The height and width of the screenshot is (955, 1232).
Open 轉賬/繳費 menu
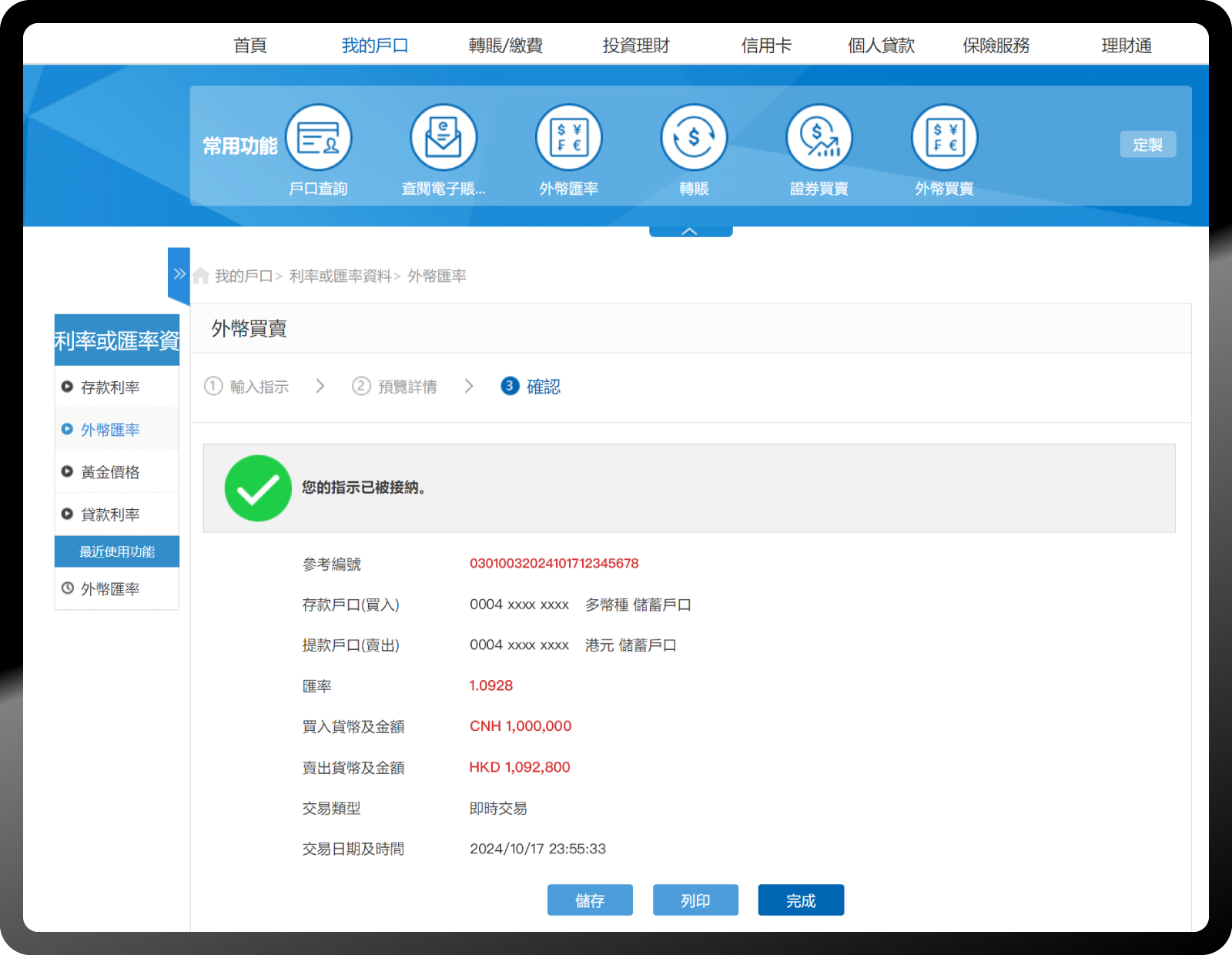(x=506, y=45)
